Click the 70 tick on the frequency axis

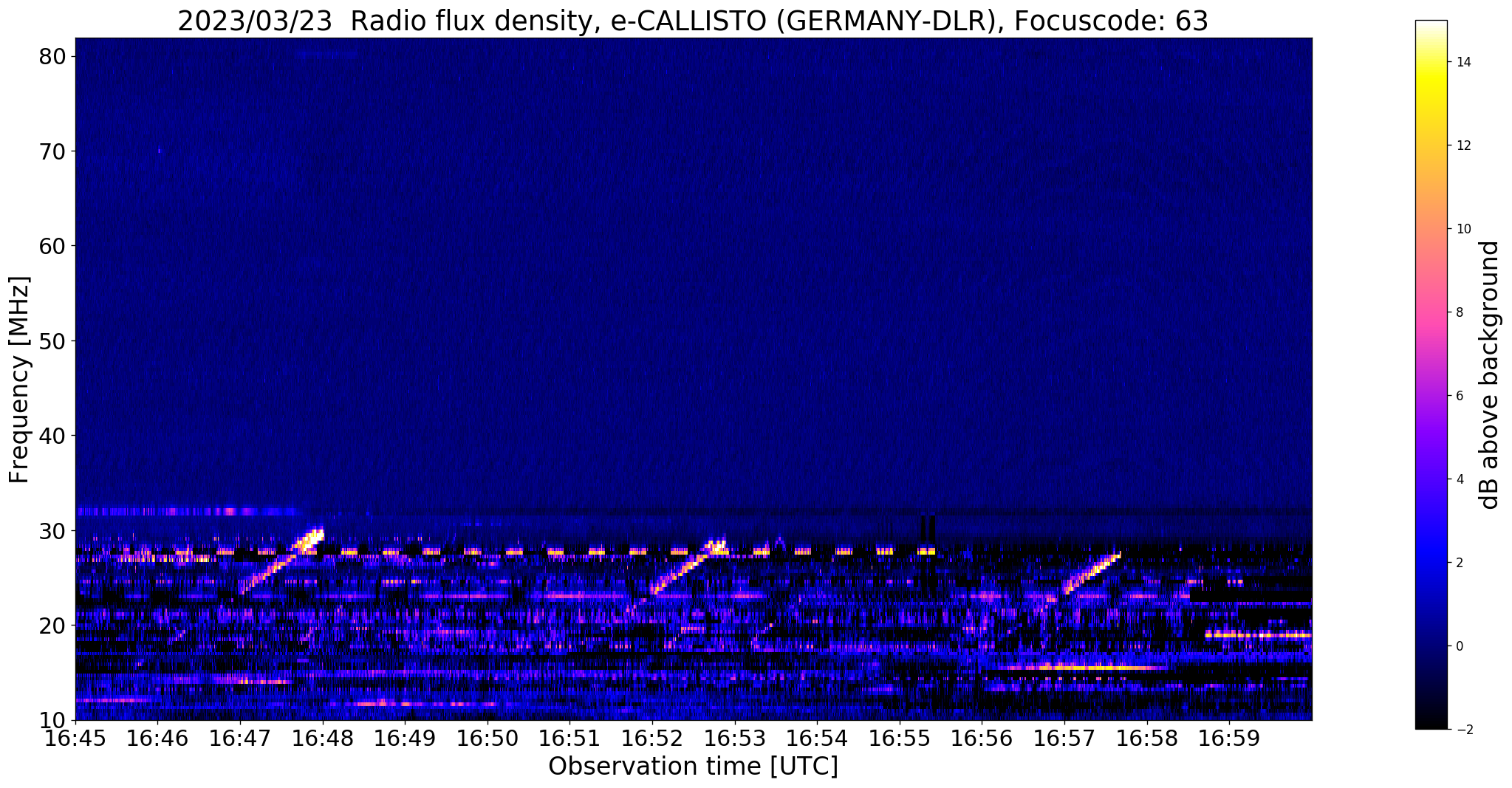pos(52,151)
